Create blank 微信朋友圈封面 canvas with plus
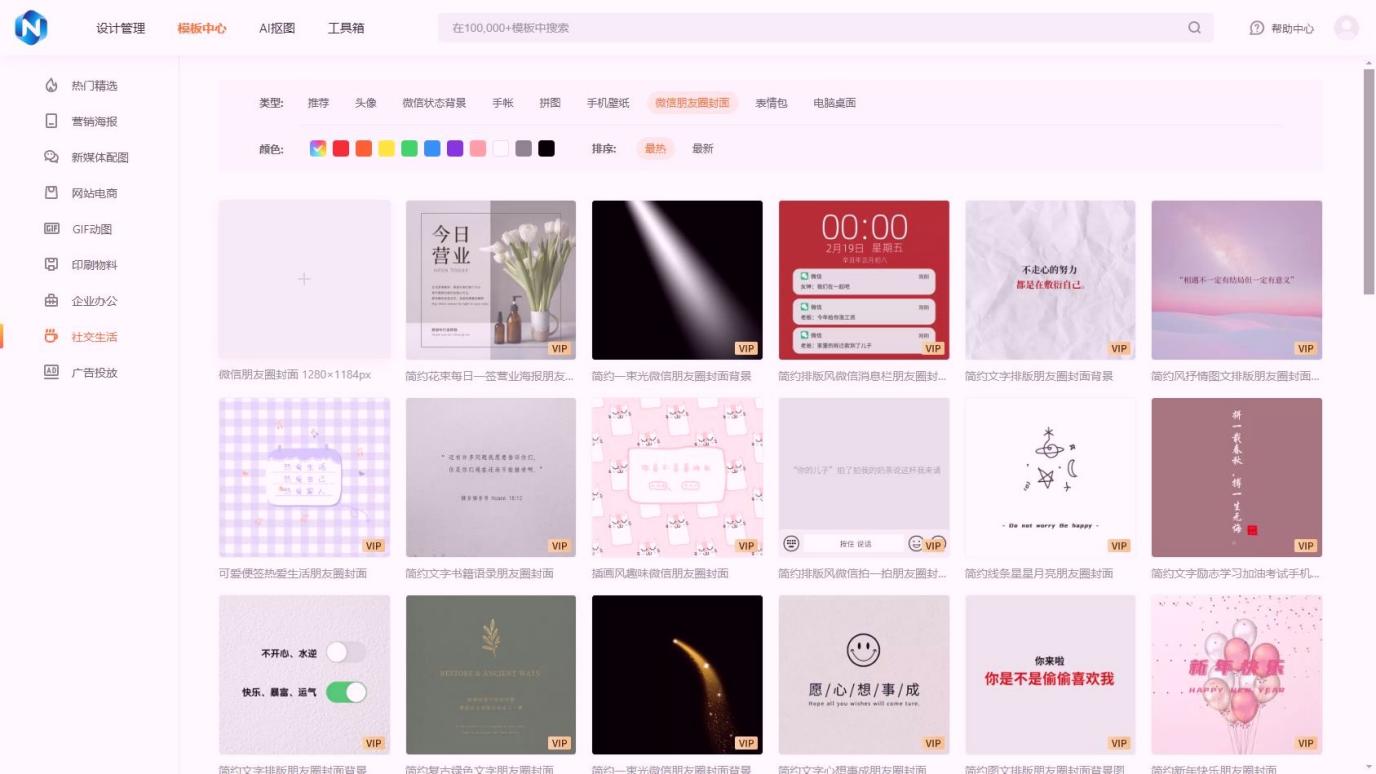This screenshot has height=774, width=1376. [304, 279]
